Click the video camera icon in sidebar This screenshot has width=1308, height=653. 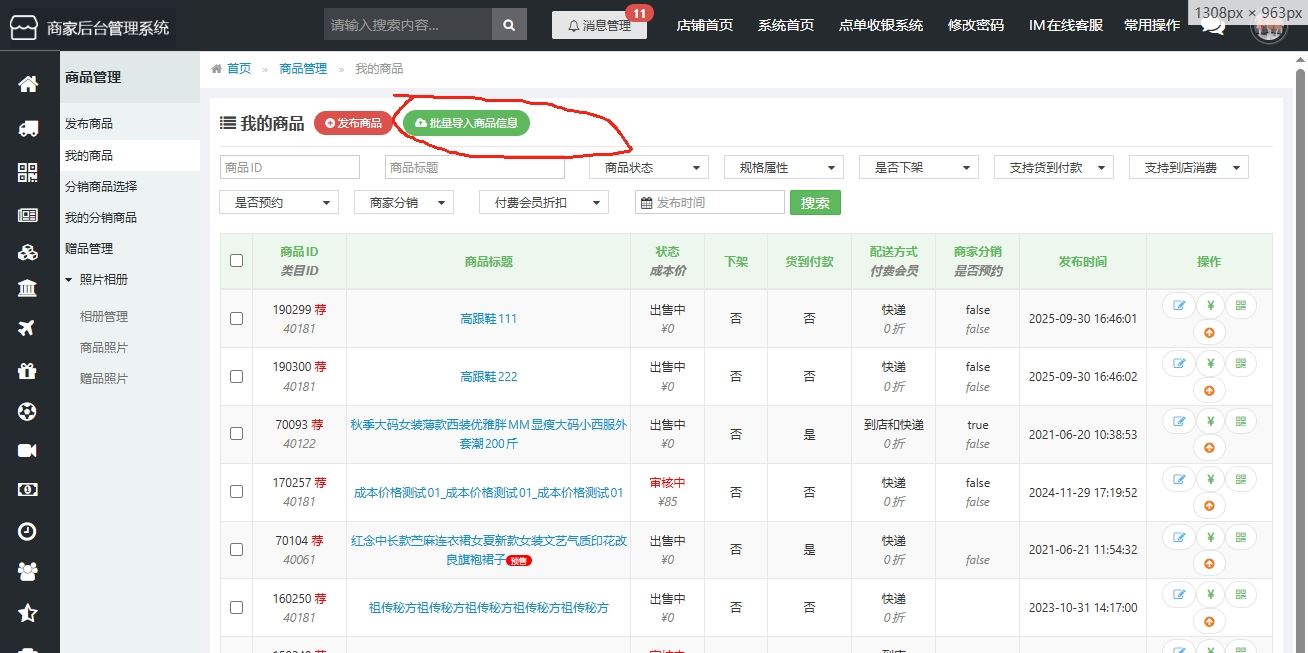tap(28, 451)
